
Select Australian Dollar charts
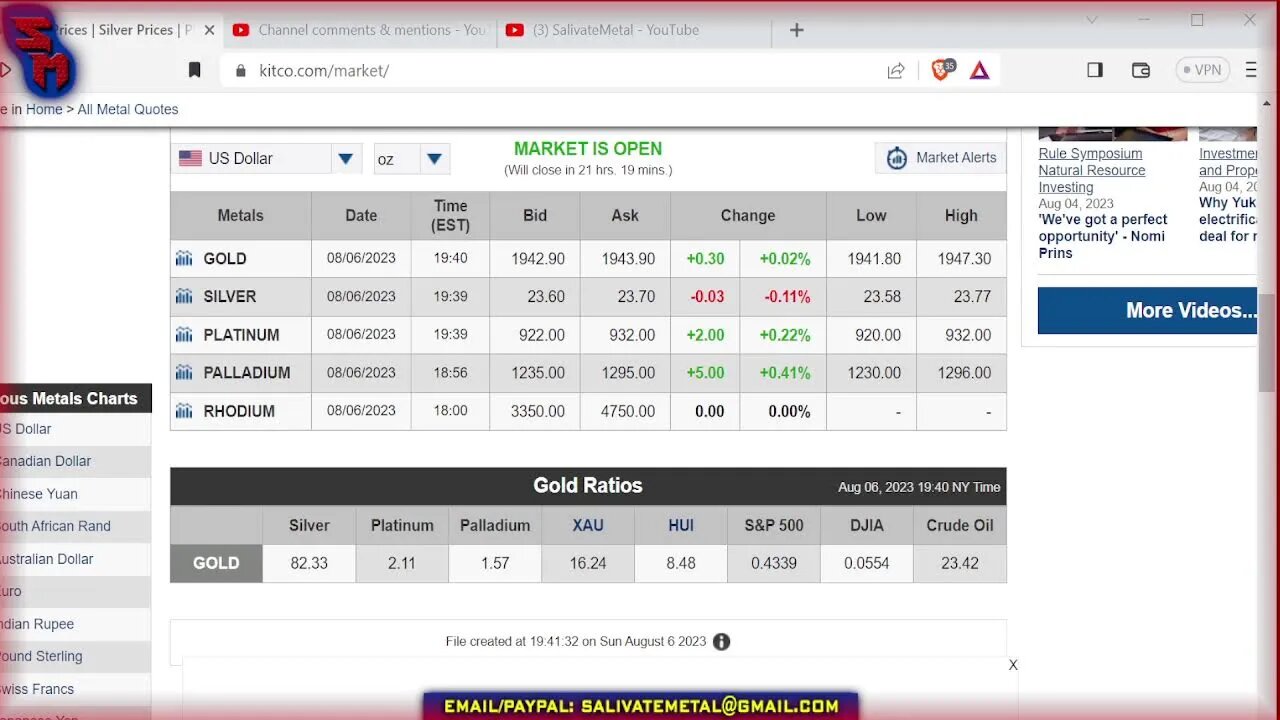(46, 559)
